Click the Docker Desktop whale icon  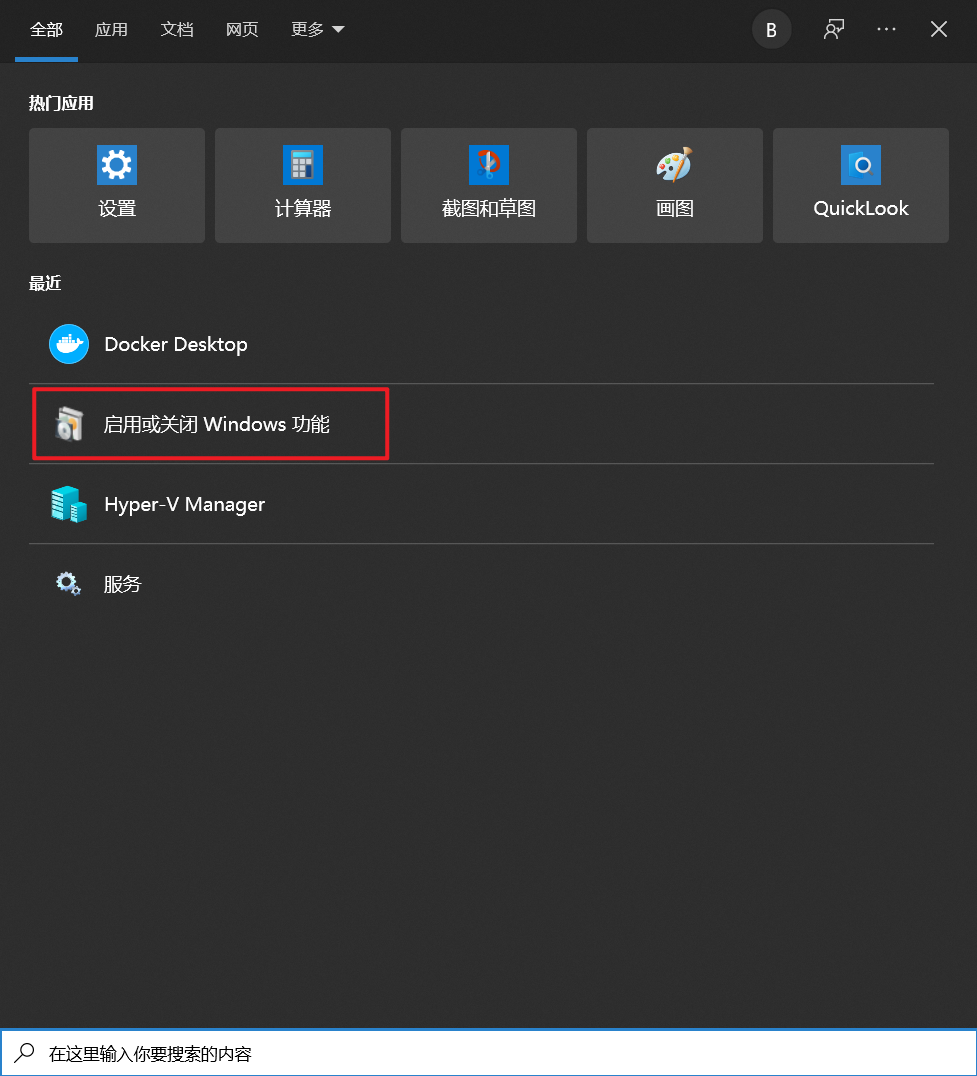coord(69,344)
